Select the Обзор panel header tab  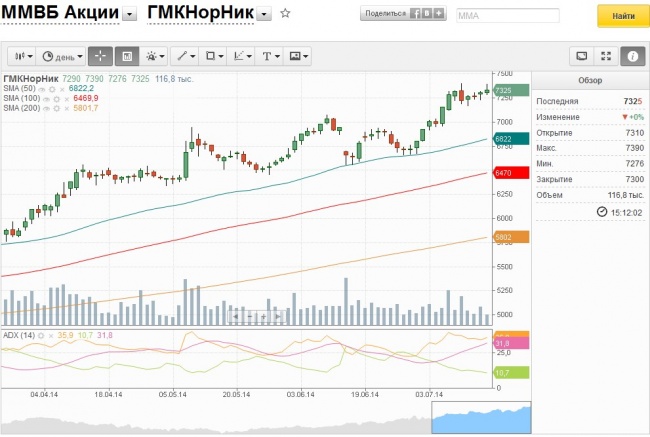click(x=590, y=80)
